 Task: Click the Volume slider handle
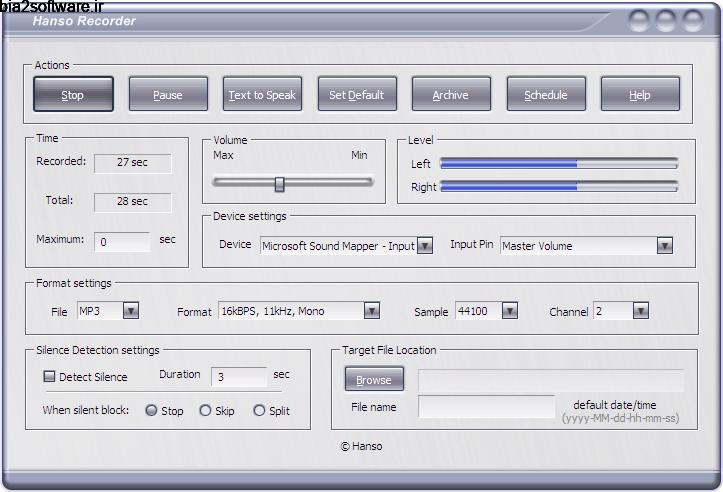pos(279,184)
